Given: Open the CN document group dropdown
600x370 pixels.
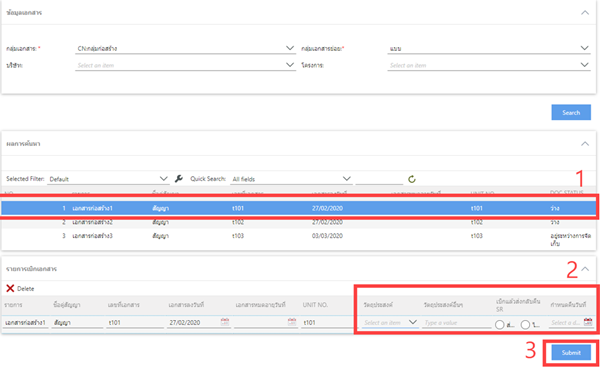Looking at the screenshot, I should (x=185, y=49).
